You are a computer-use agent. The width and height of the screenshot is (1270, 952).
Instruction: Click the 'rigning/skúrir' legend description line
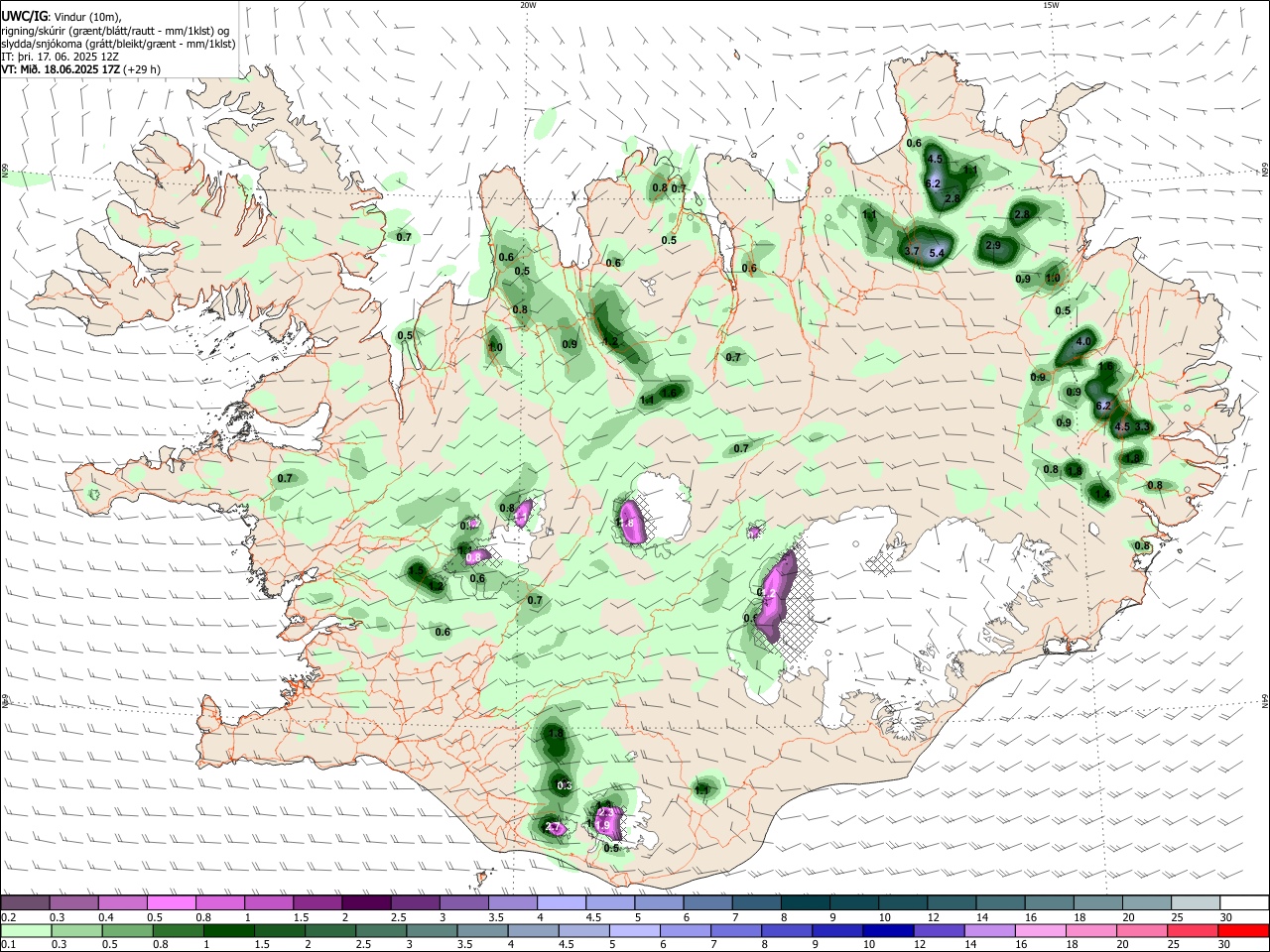116,30
